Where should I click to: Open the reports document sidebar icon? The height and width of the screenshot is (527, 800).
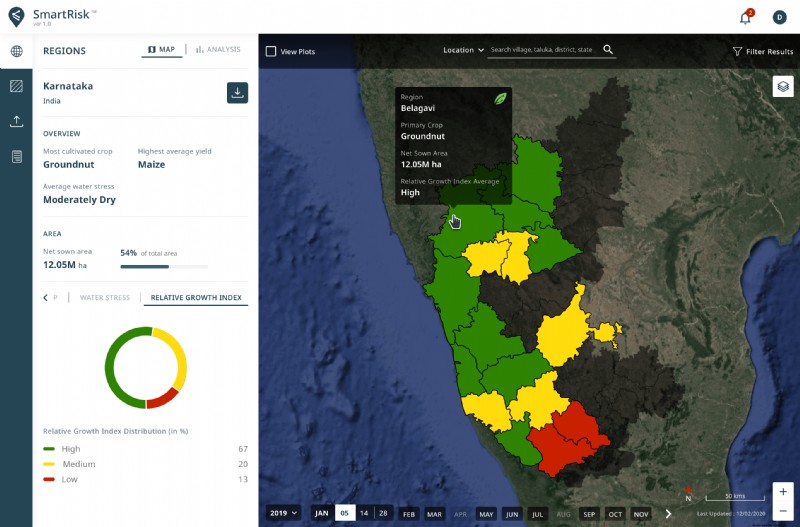point(16,157)
